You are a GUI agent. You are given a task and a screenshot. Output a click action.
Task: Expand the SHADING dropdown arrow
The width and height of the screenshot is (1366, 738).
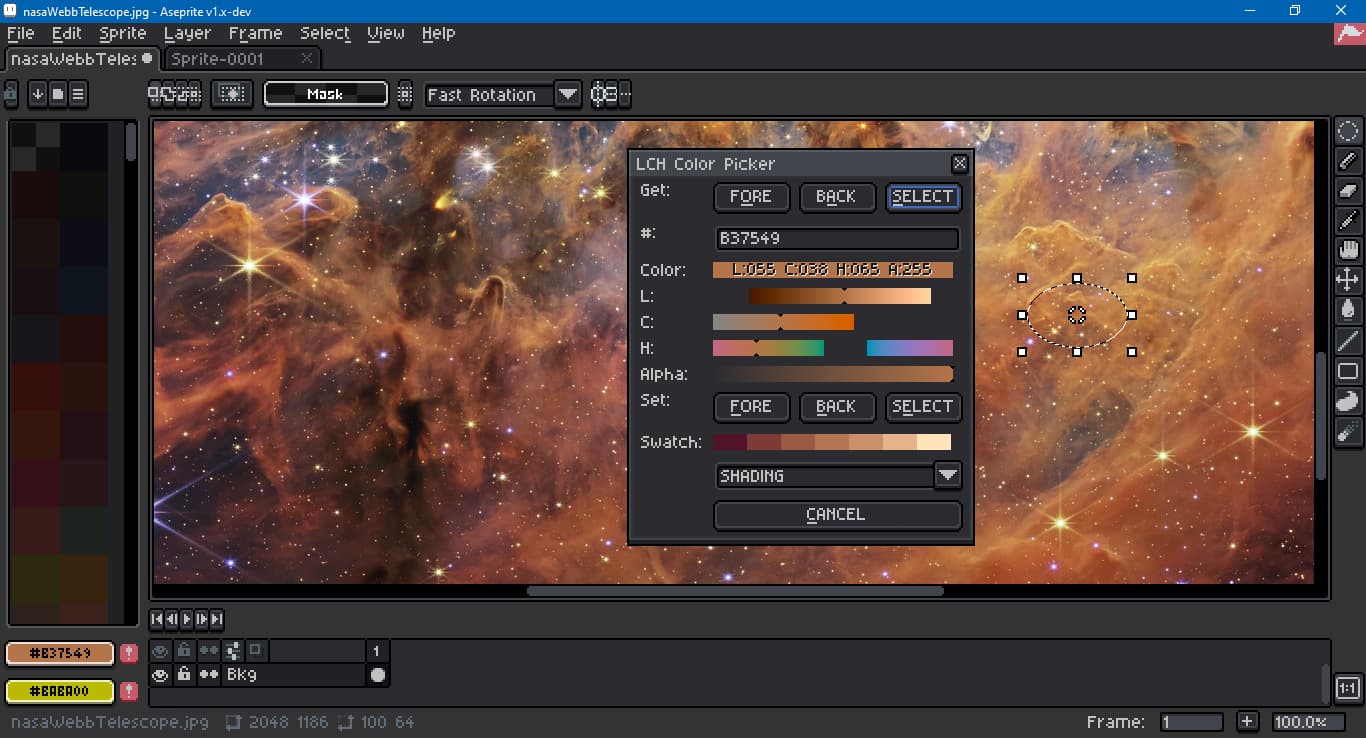948,476
